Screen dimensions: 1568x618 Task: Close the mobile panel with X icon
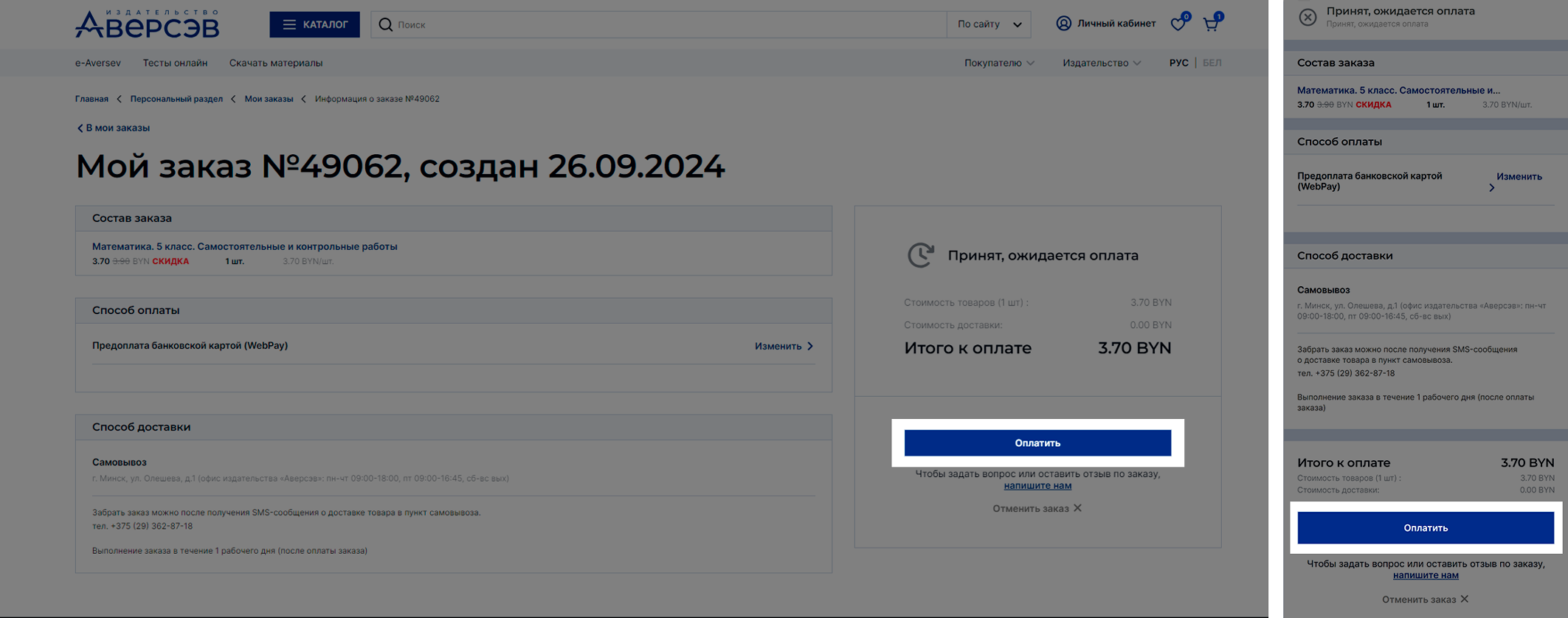click(1308, 17)
